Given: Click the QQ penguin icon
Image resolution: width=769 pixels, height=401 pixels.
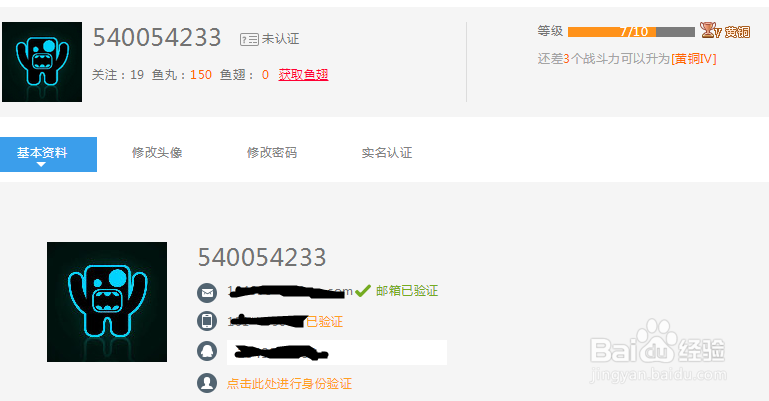Looking at the screenshot, I should click(x=207, y=351).
